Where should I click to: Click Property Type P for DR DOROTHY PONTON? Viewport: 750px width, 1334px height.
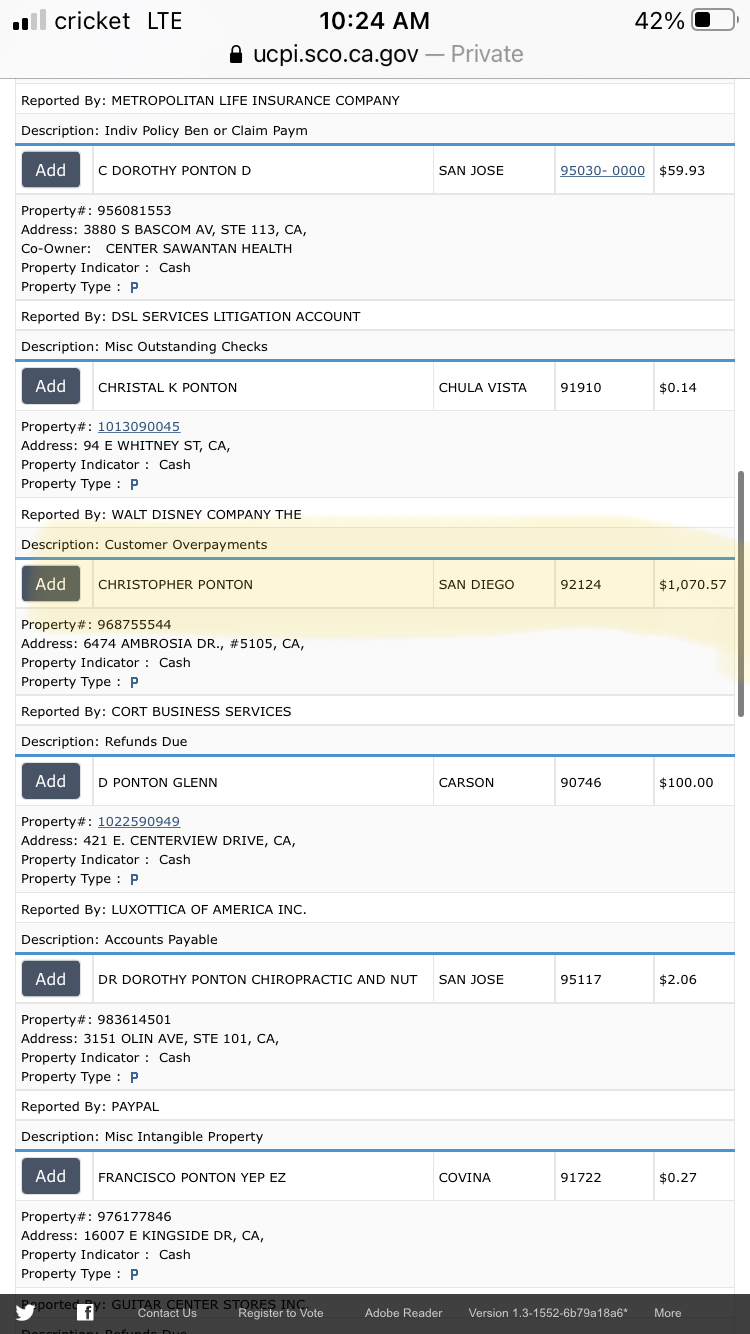click(x=134, y=1077)
